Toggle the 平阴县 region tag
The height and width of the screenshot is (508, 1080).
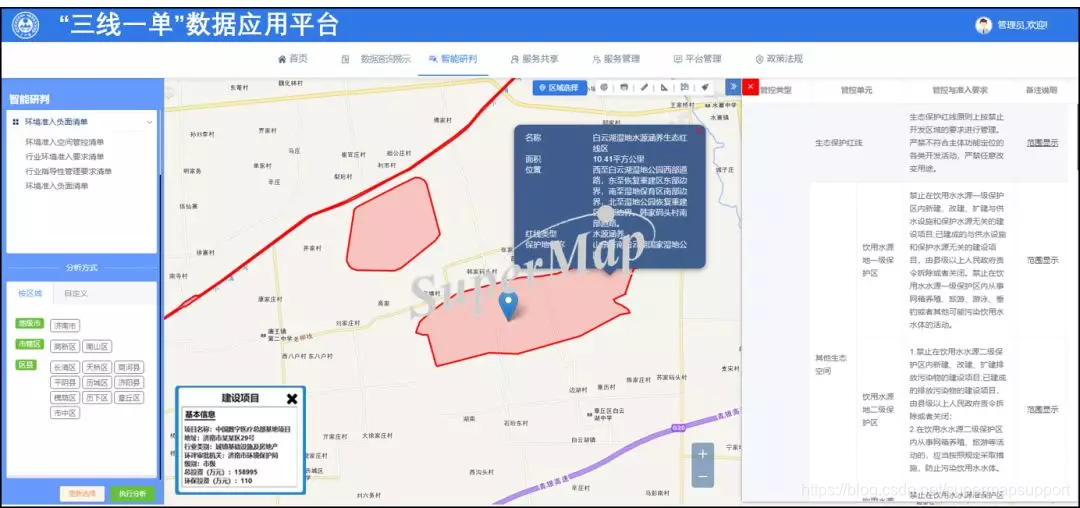(x=65, y=383)
